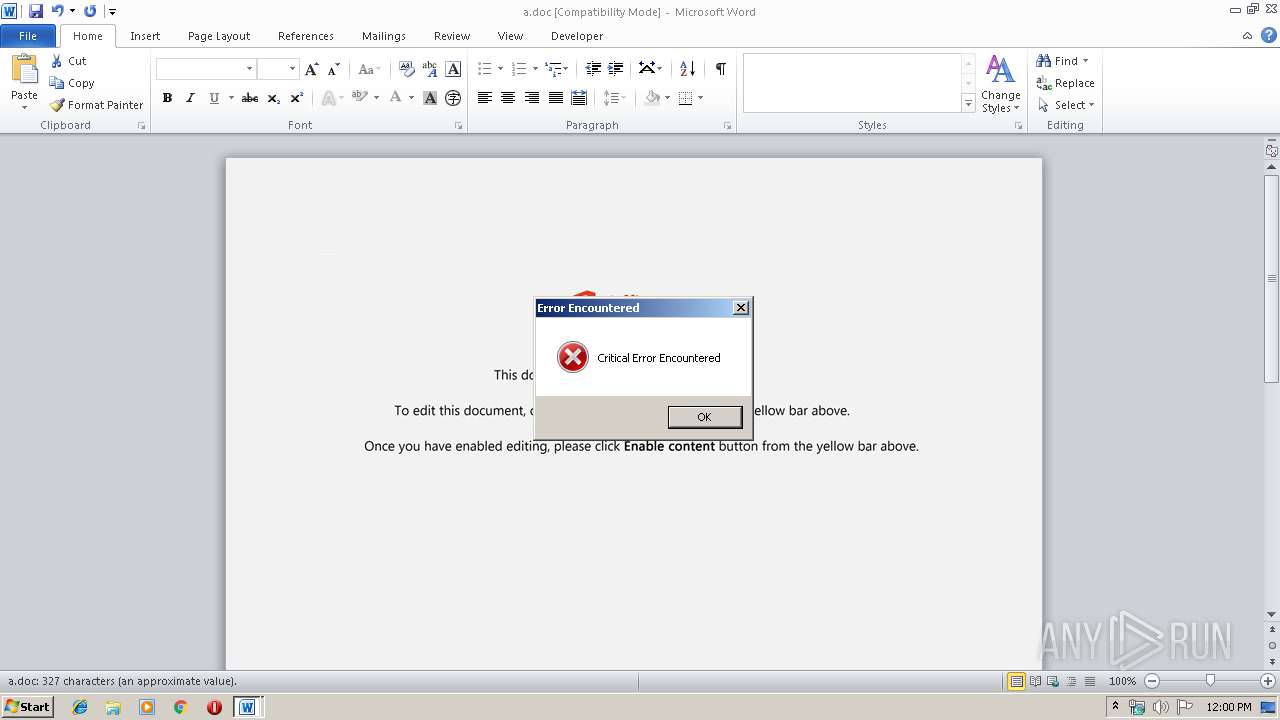Open Word Help question mark icon
1280x720 pixels.
(1269, 36)
